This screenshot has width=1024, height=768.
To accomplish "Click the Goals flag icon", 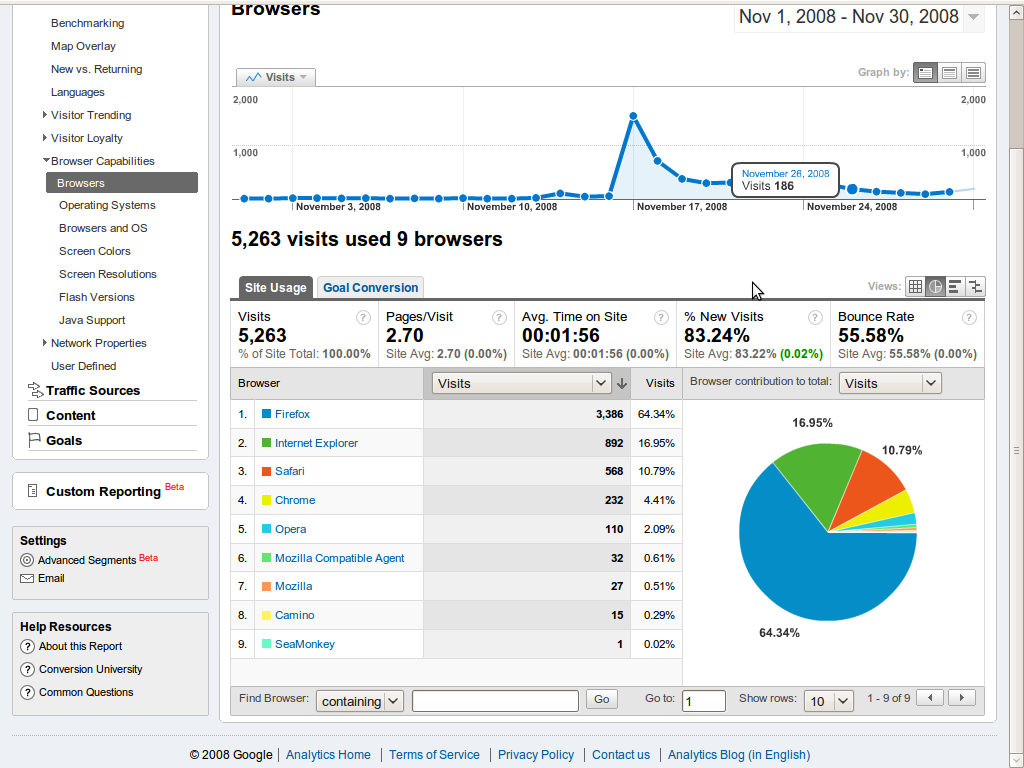I will pyautogui.click(x=34, y=440).
